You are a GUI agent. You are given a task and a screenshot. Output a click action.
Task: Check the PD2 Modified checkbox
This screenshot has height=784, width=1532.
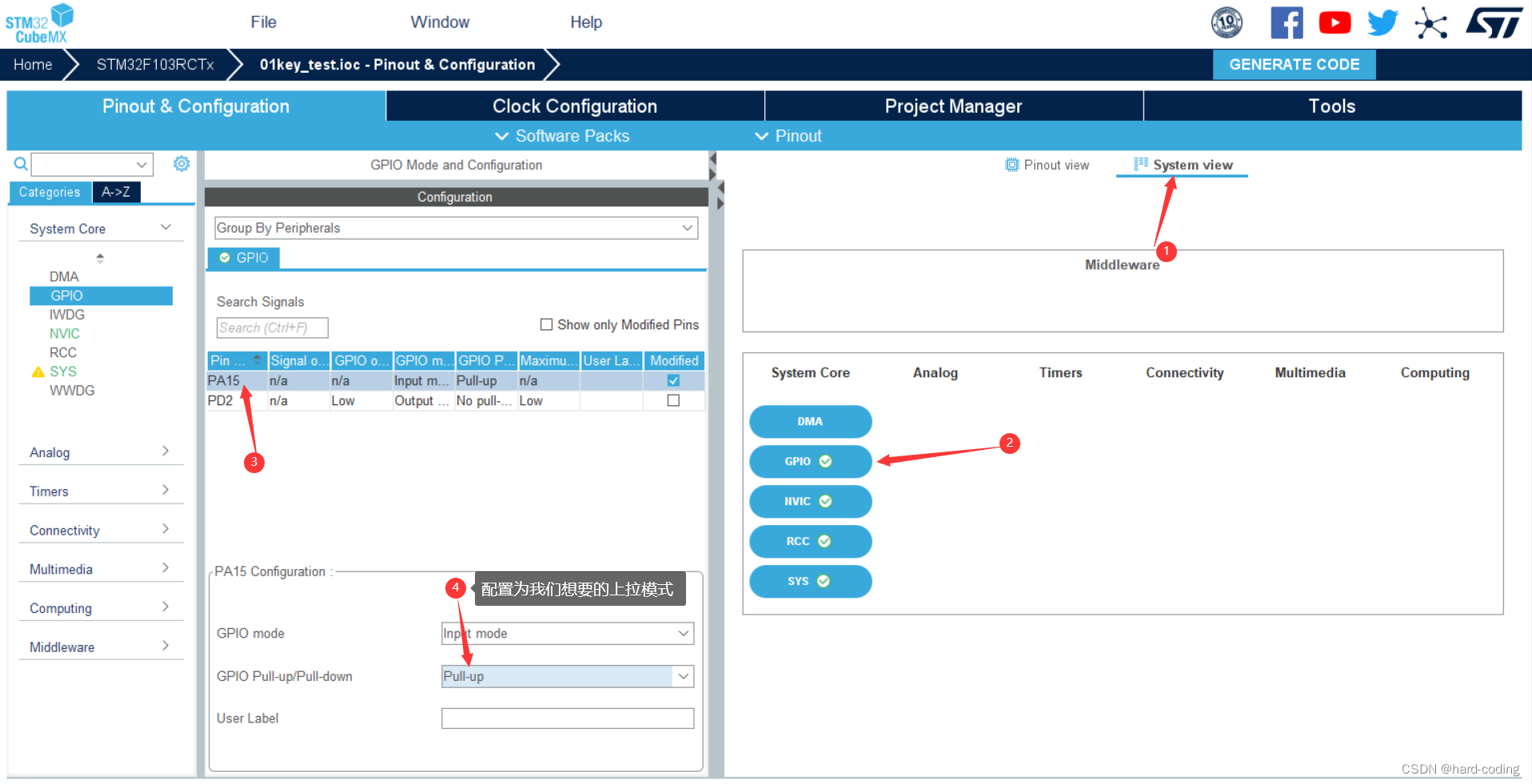pos(673,400)
